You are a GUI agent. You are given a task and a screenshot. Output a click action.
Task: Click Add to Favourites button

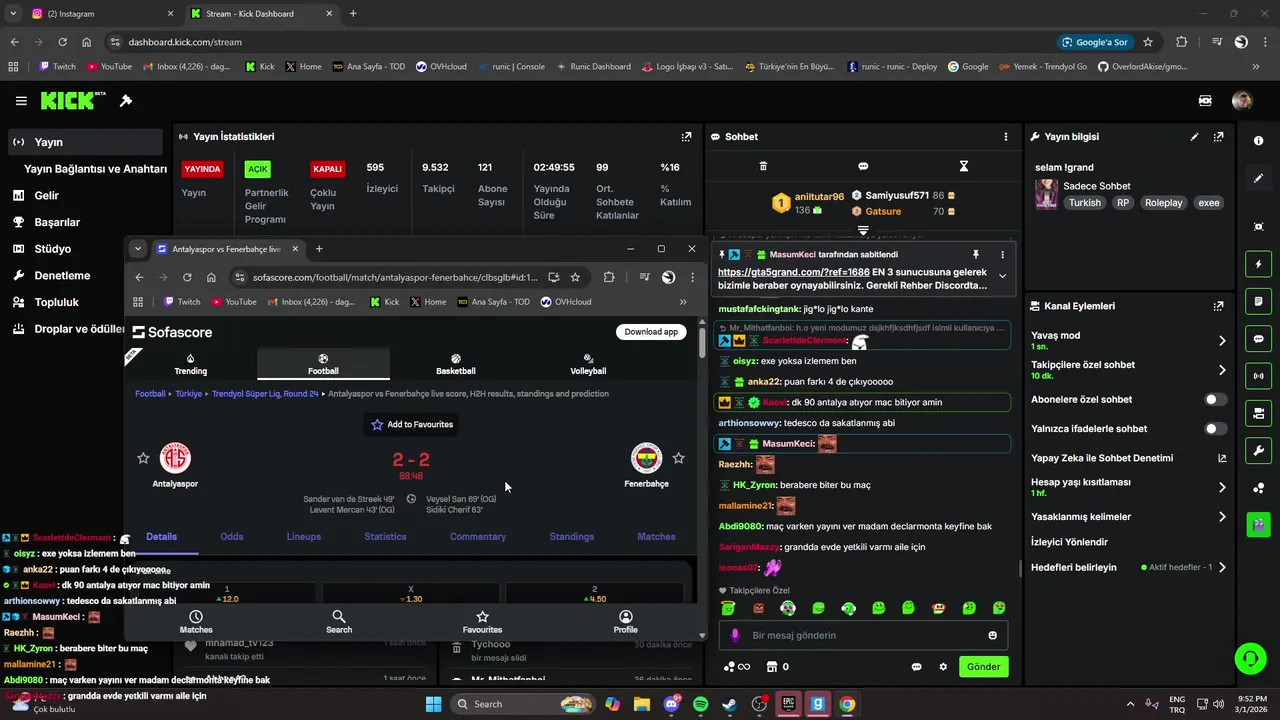point(412,425)
